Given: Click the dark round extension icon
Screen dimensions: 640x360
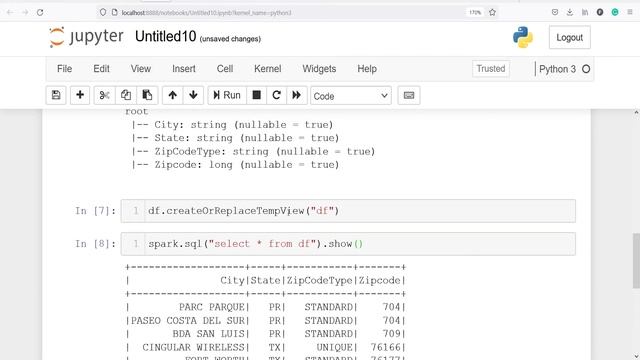Looking at the screenshot, I should [x=600, y=13].
